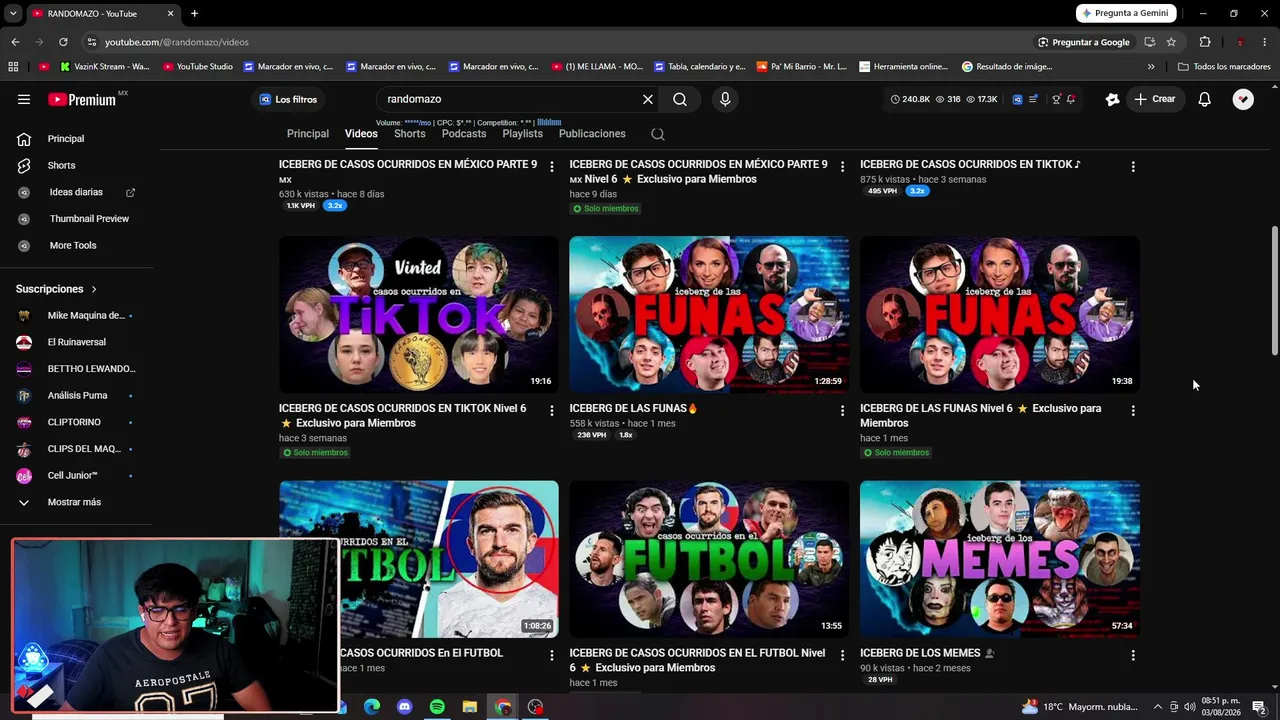Click inside the YouTube search field

tap(510, 99)
